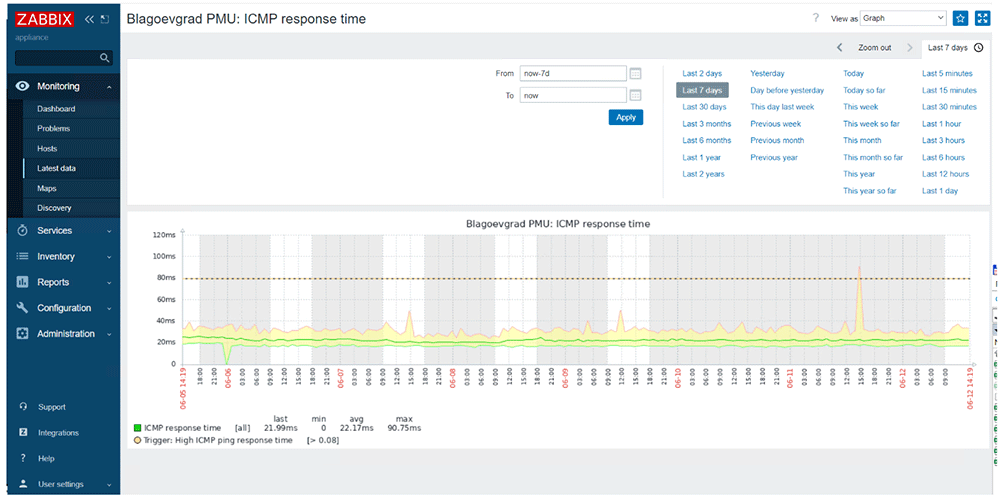Image resolution: width=1000 pixels, height=499 pixels.
Task: Select the Day before yesterday range
Action: point(787,91)
